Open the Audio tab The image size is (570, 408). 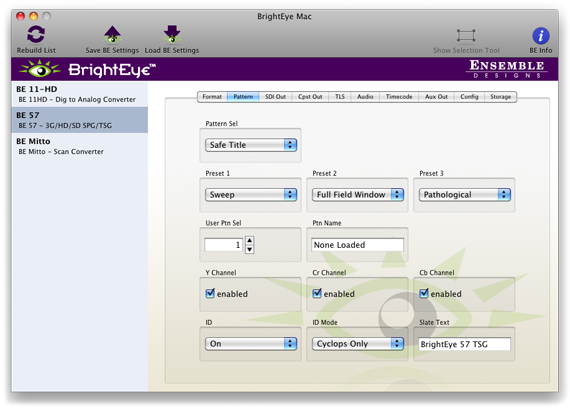[365, 97]
